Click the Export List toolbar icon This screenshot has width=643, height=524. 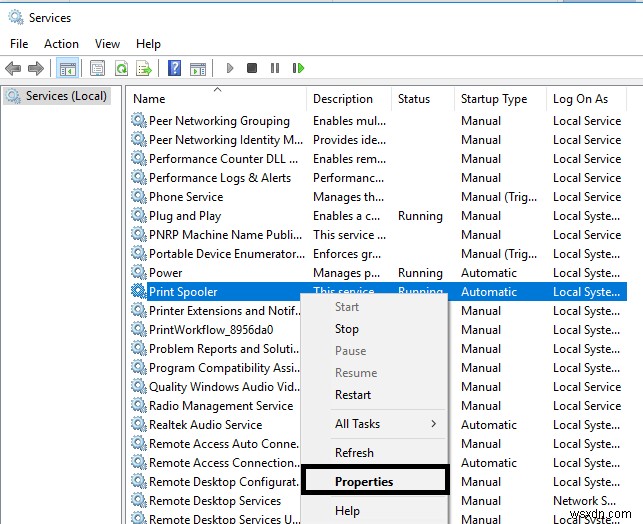point(144,68)
